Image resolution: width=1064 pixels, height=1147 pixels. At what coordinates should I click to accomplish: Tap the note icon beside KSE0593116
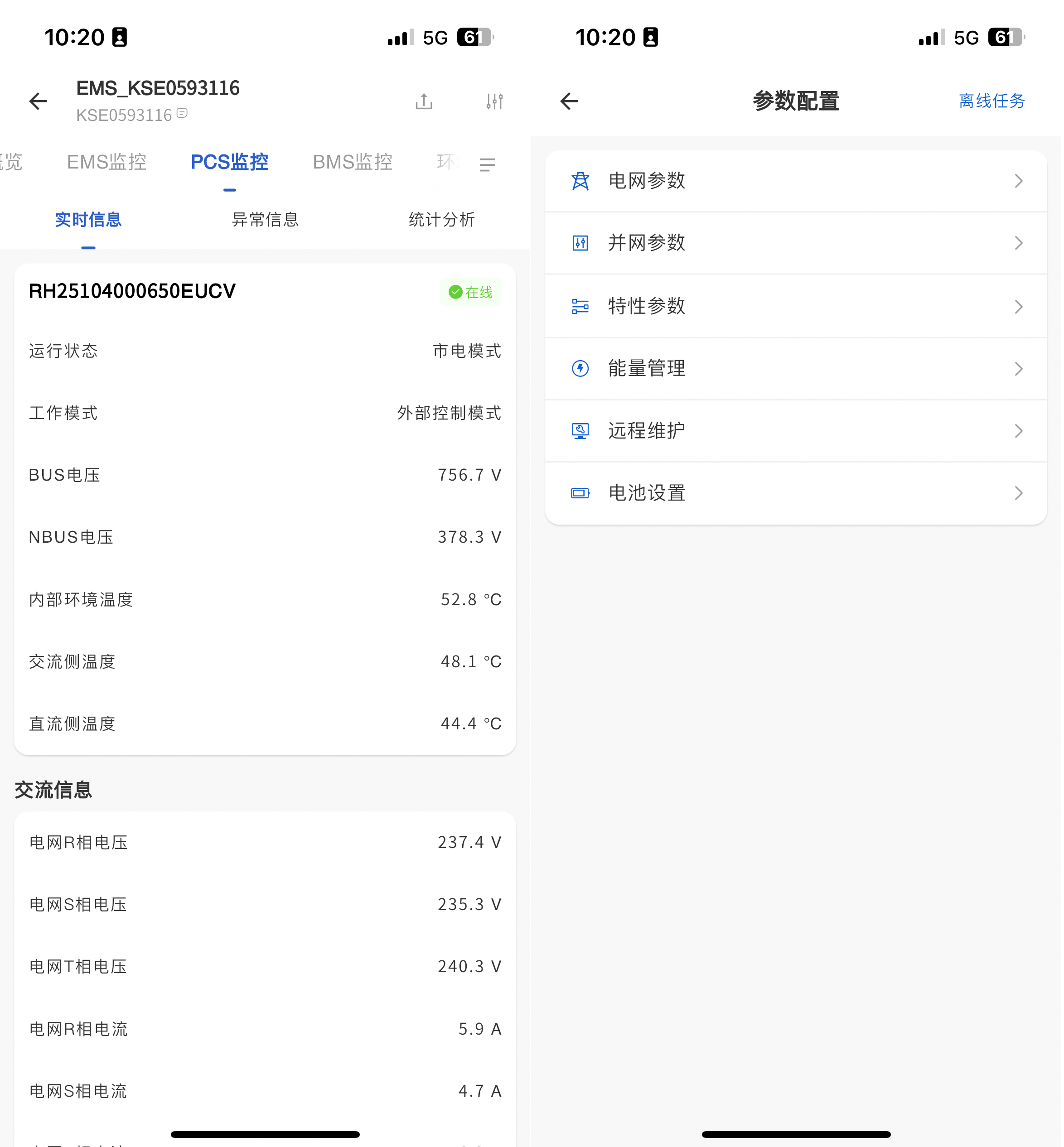183,113
